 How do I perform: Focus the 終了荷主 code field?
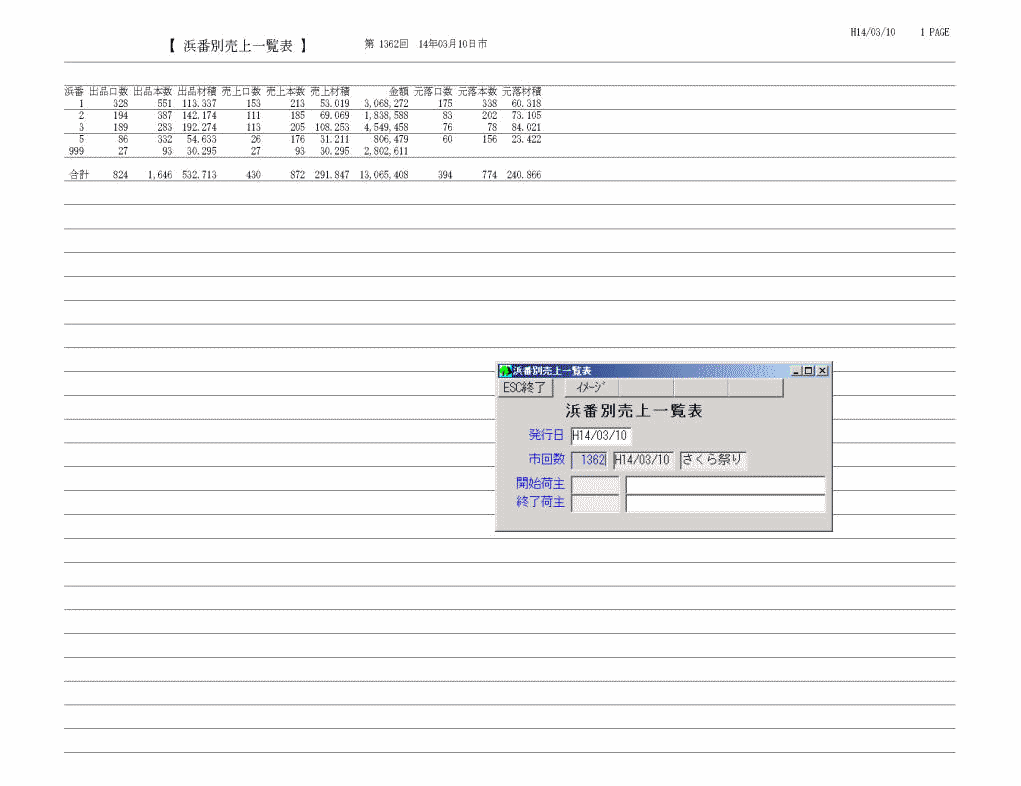tap(595, 503)
